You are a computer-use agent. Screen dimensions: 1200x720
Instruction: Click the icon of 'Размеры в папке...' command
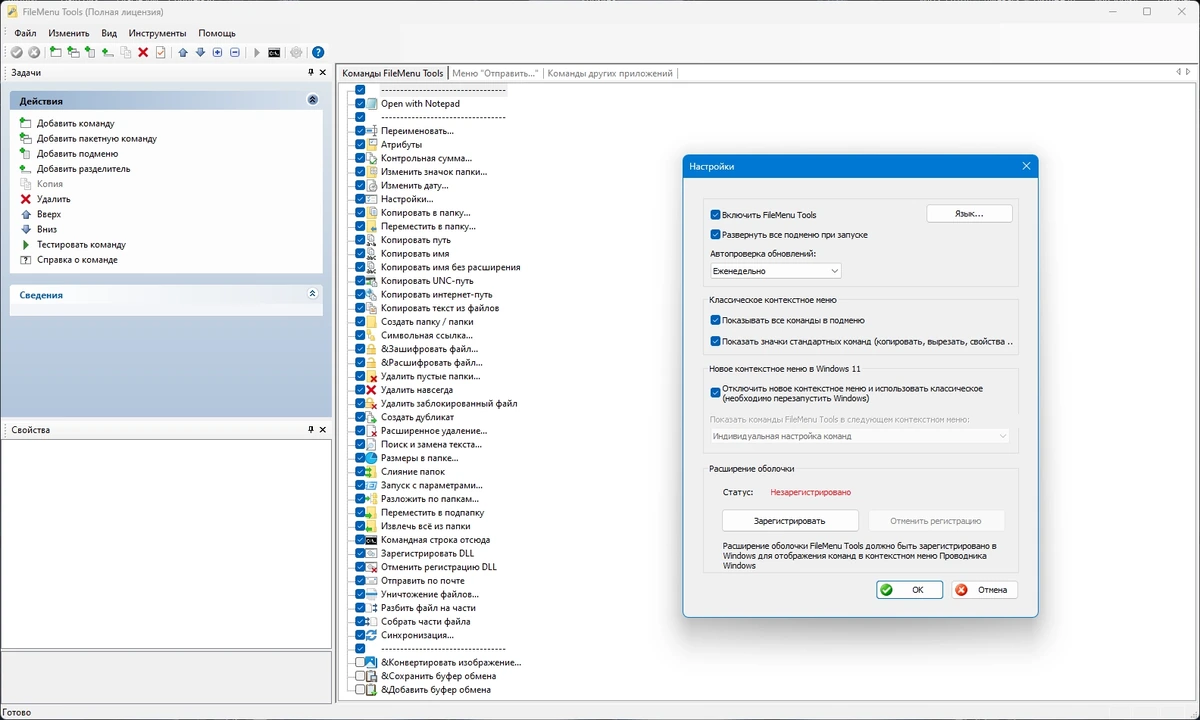tap(372, 458)
